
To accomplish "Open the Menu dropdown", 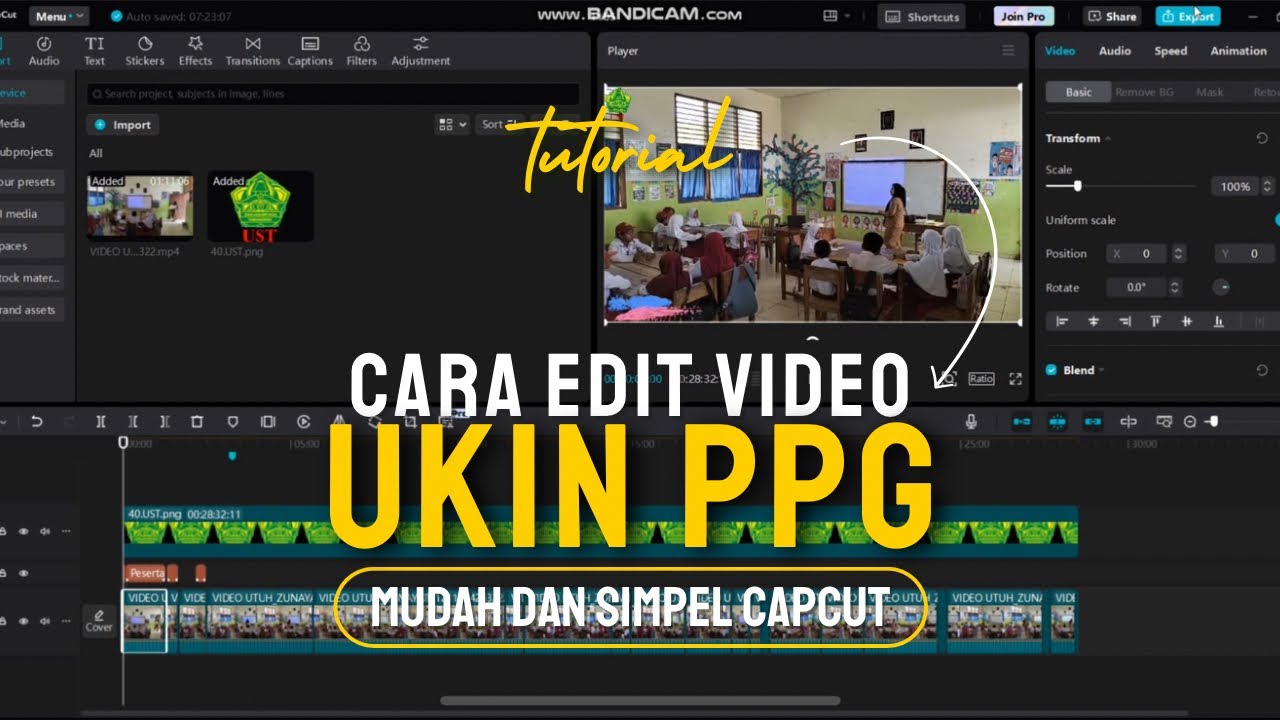I will (x=59, y=16).
